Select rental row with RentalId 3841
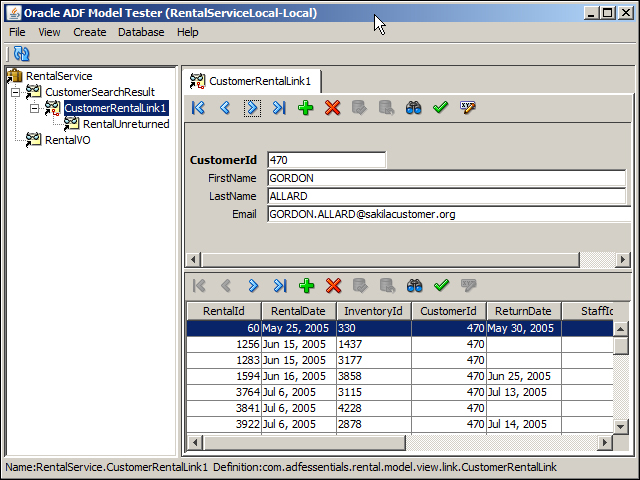 click(x=400, y=408)
